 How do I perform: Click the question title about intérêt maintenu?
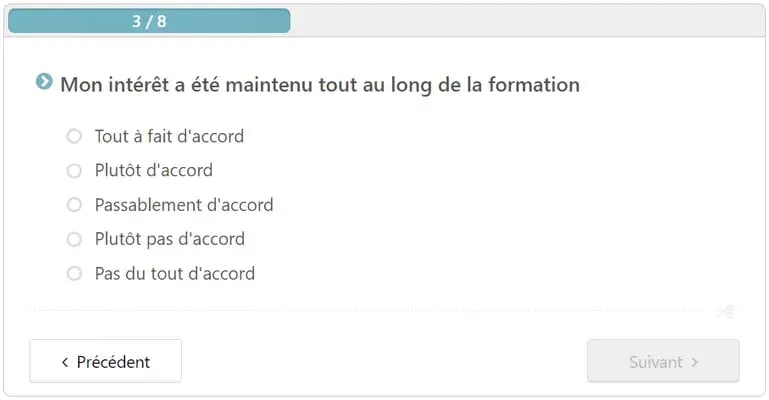click(x=320, y=85)
